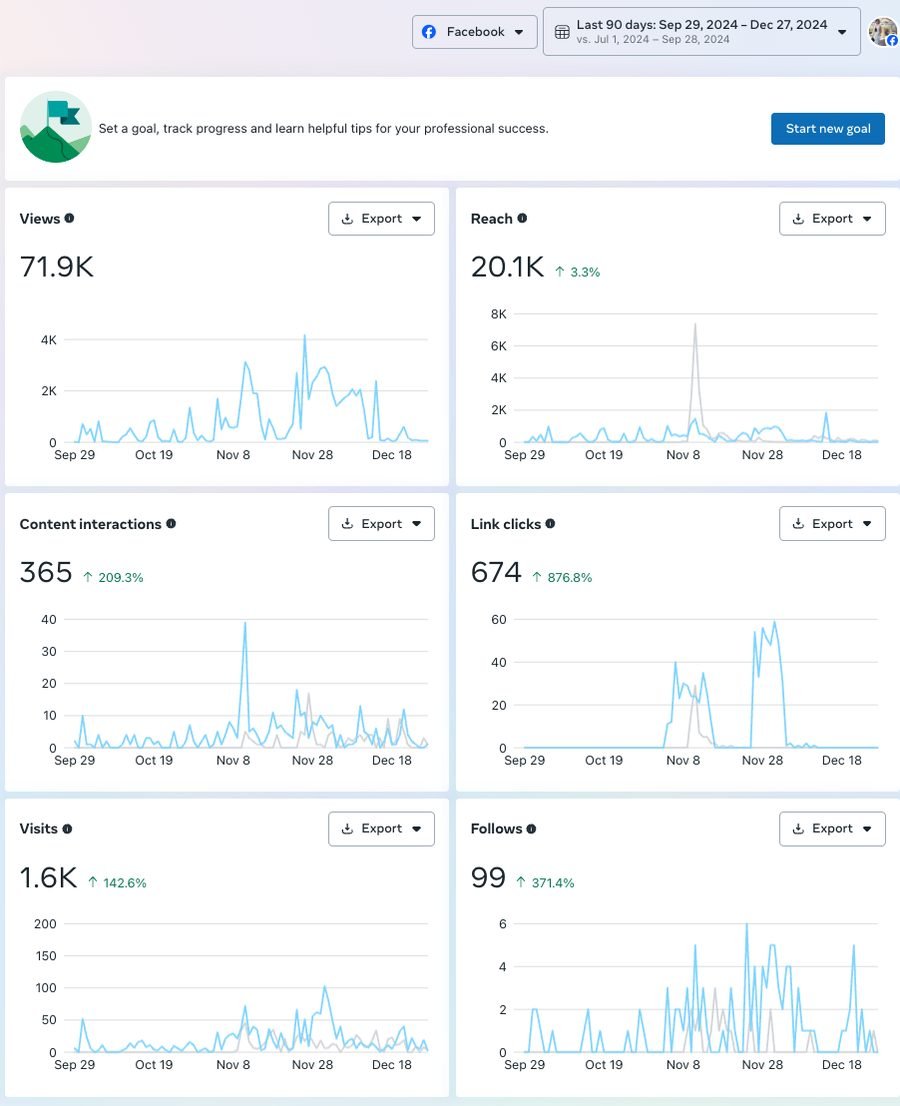Click the Link clicks card title
The height and width of the screenshot is (1106, 900).
(x=506, y=524)
